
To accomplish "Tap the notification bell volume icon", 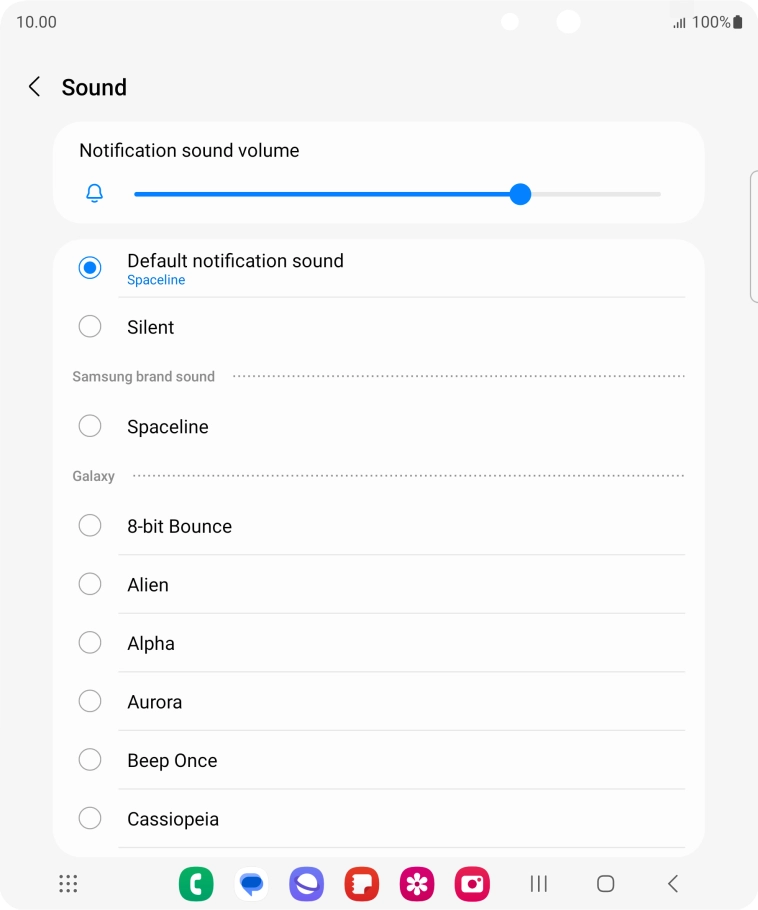I will [x=94, y=194].
